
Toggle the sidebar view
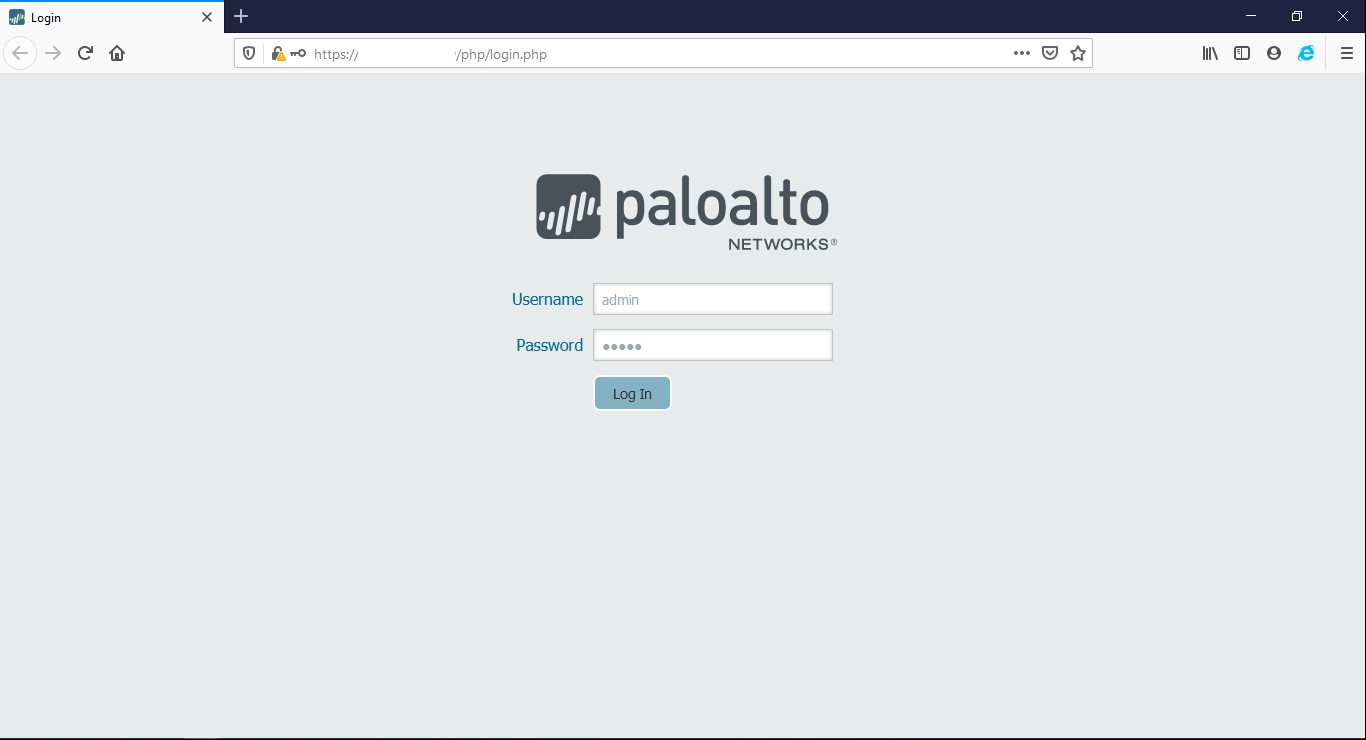pyautogui.click(x=1242, y=54)
